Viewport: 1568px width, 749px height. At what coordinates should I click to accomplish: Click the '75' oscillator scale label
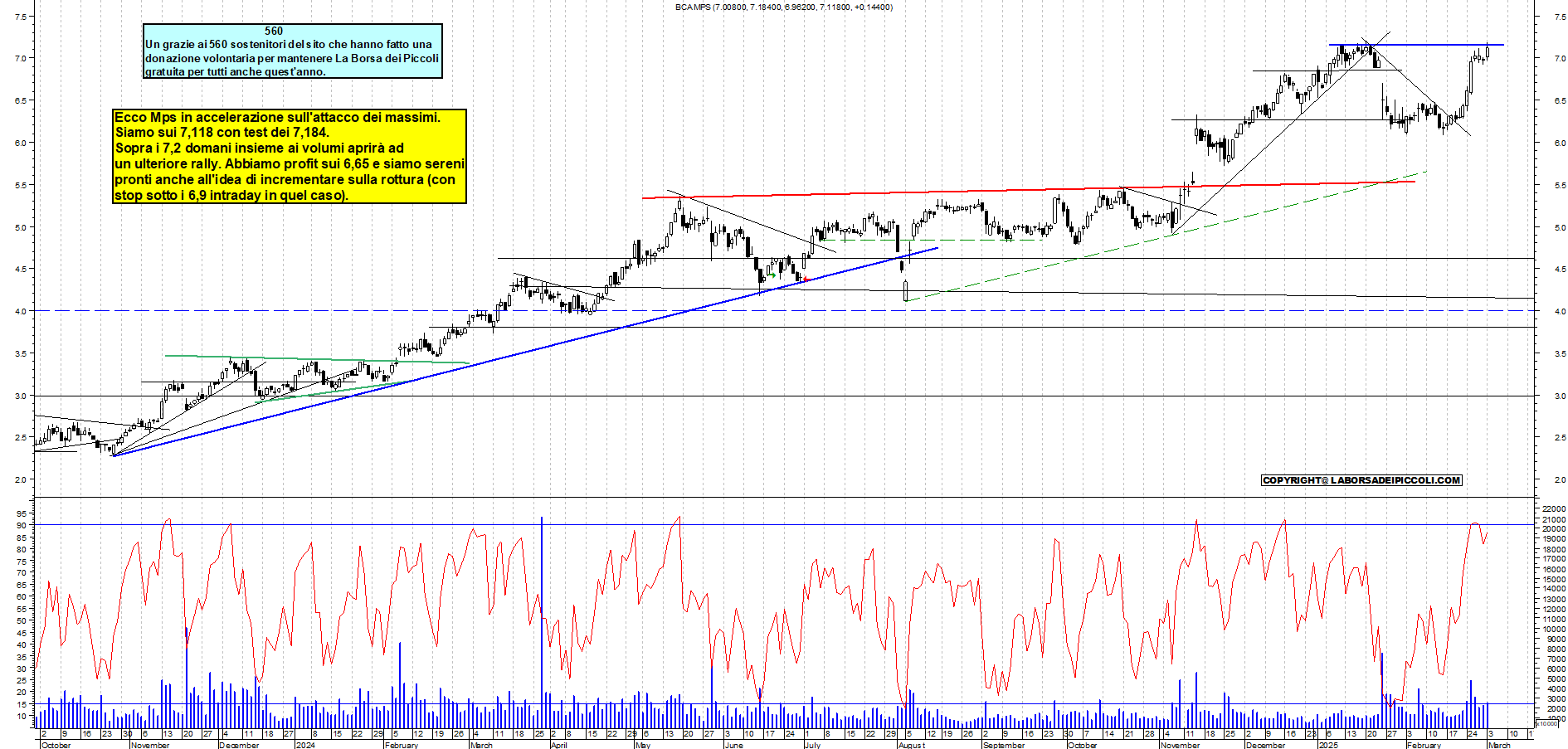pyautogui.click(x=21, y=561)
